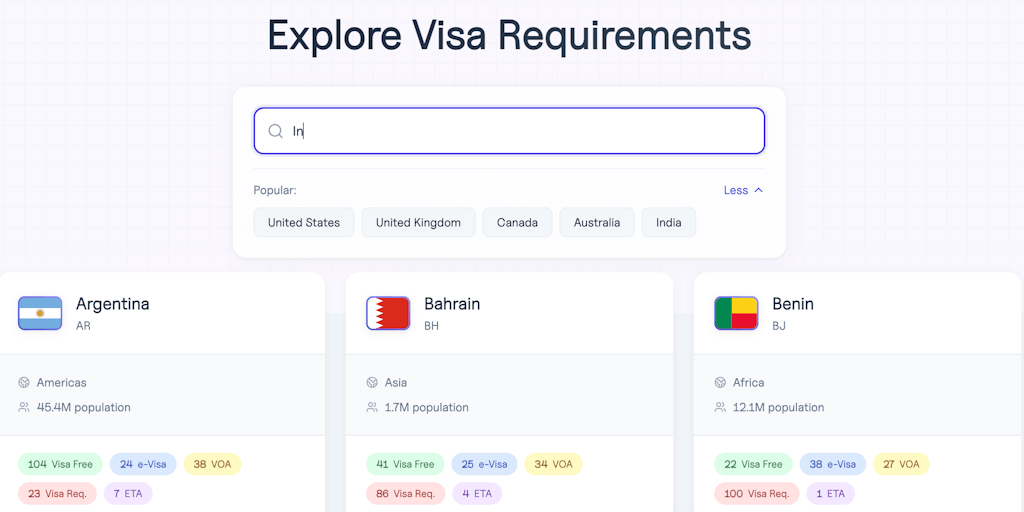Click Bahrain's 86 Visa Req. badge

(406, 494)
